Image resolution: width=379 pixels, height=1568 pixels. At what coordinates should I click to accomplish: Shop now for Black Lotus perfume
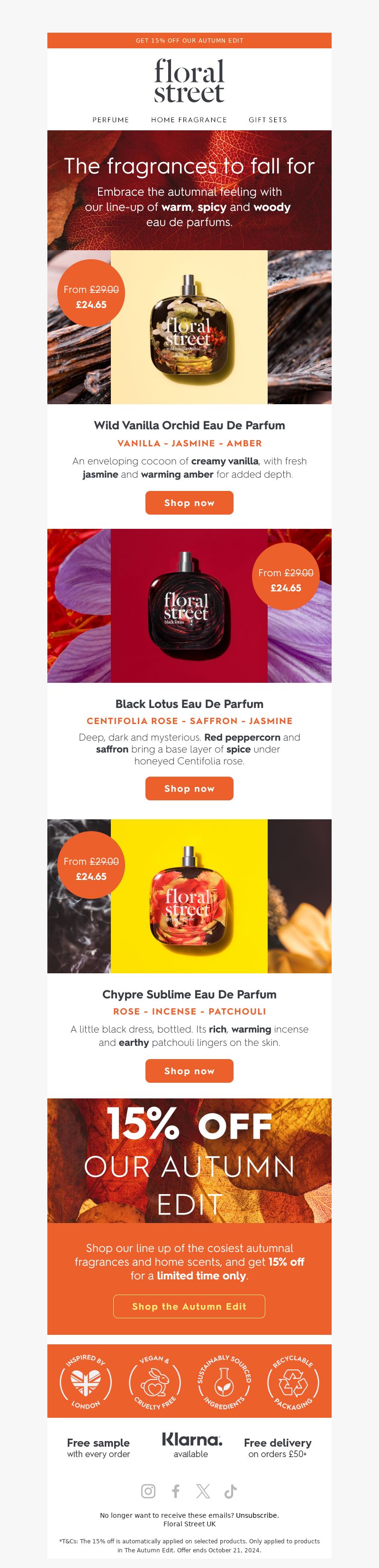click(x=189, y=788)
